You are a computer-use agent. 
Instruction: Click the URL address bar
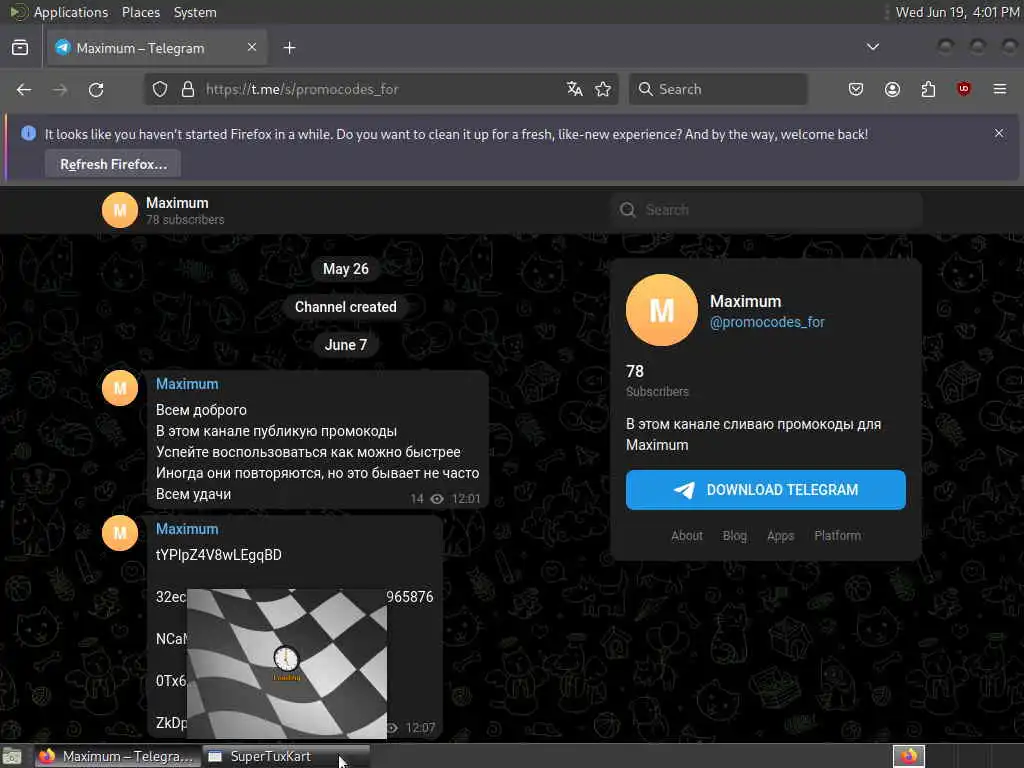(379, 89)
